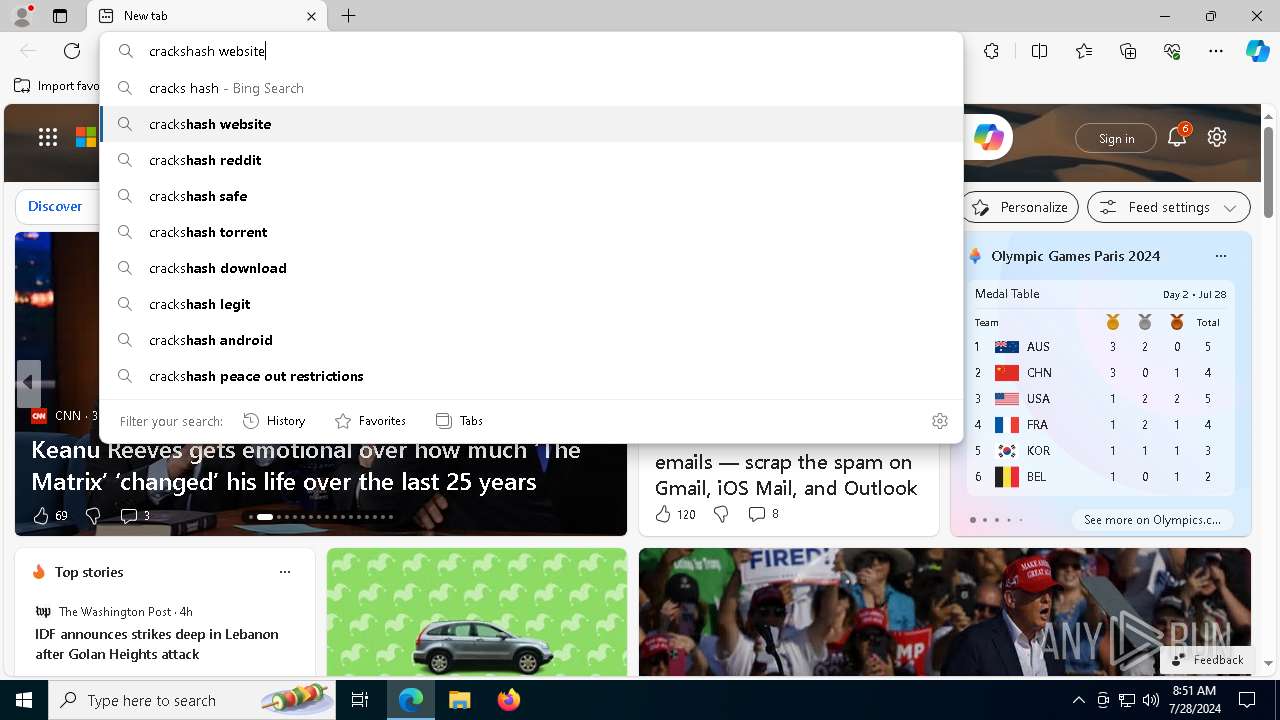Screen dimensions: 1280x720
Task: Open comments on emails spam article
Action: (x=764, y=514)
